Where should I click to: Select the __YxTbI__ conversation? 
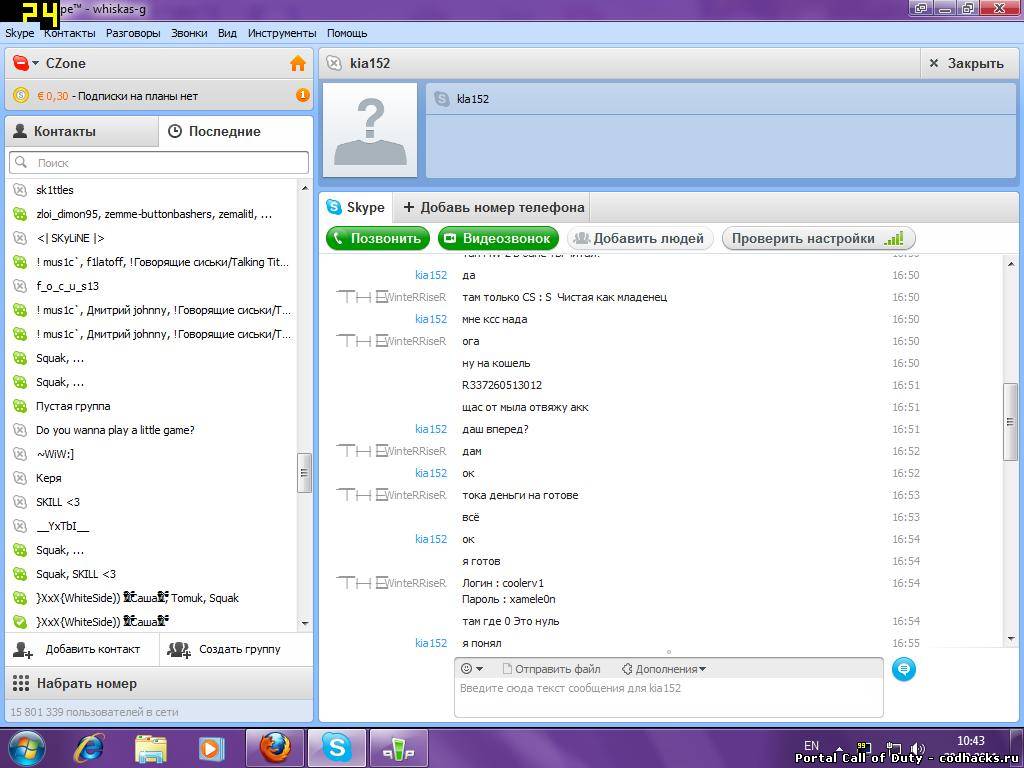(151, 526)
